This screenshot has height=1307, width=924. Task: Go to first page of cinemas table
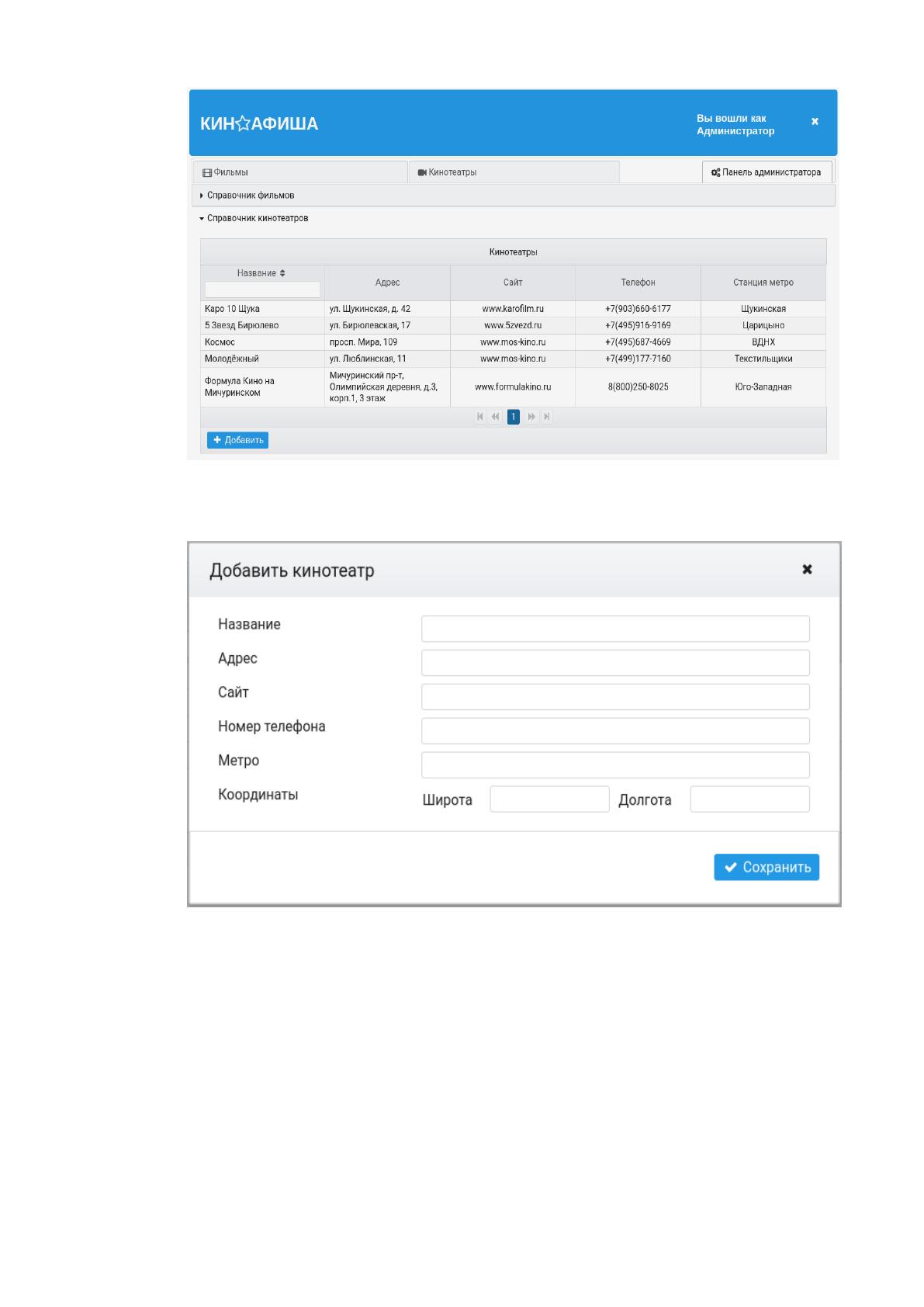[480, 417]
